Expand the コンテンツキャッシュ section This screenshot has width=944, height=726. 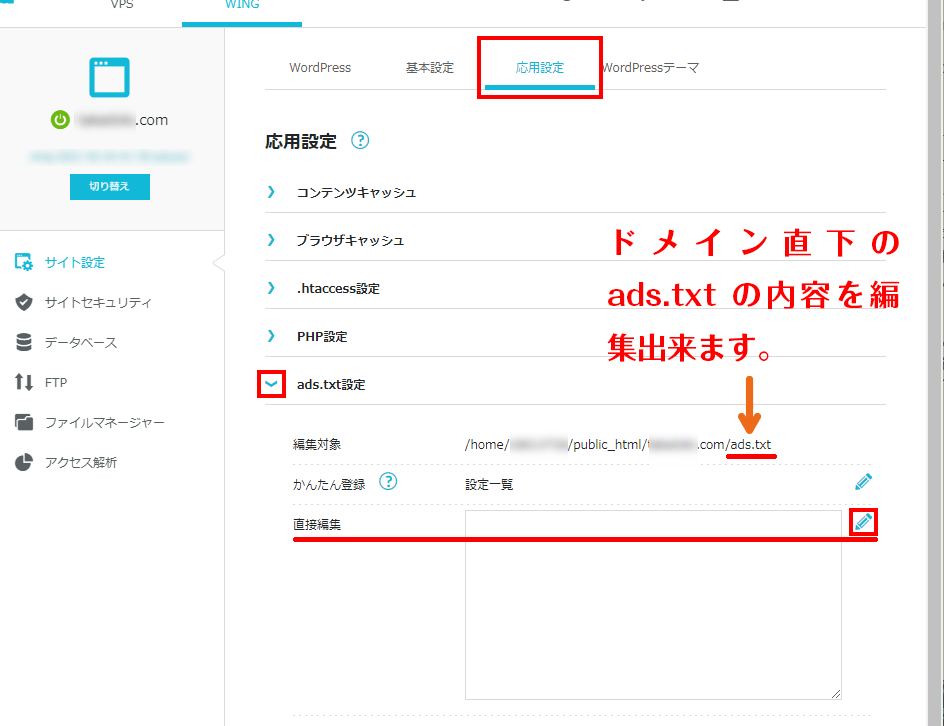point(272,192)
